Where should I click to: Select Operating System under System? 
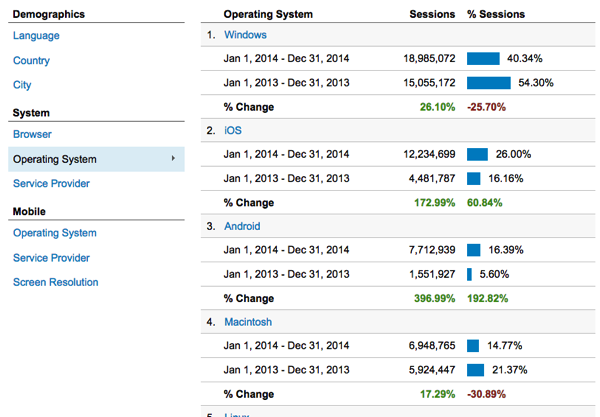(x=96, y=159)
